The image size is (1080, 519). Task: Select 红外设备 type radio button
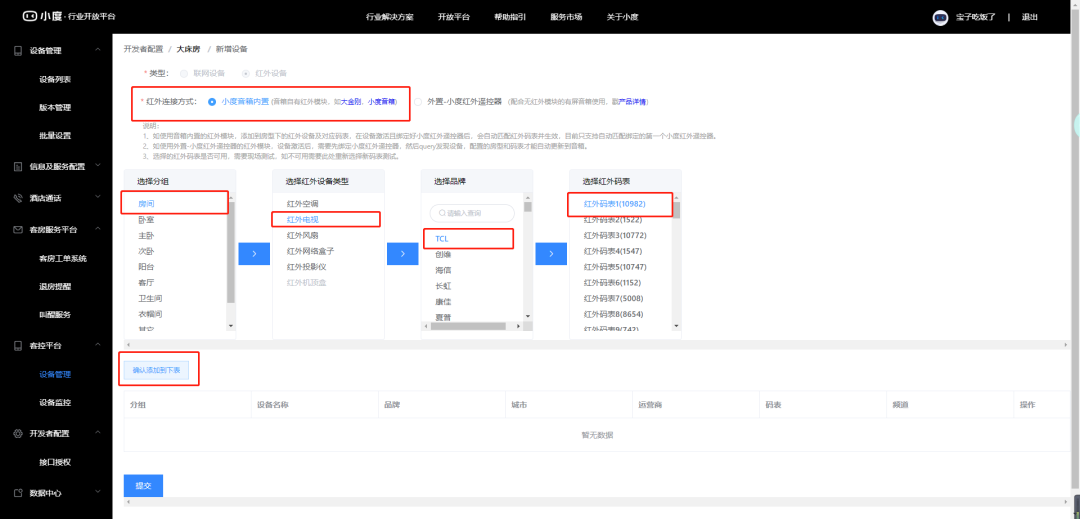(245, 73)
